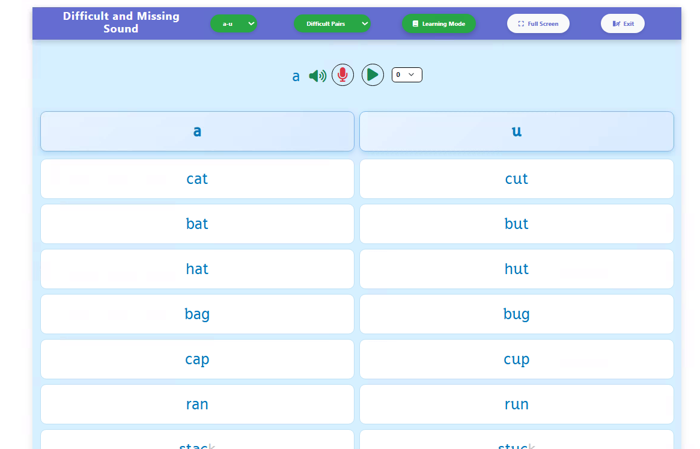
Task: Select the 'u' column header
Action: pos(517,131)
